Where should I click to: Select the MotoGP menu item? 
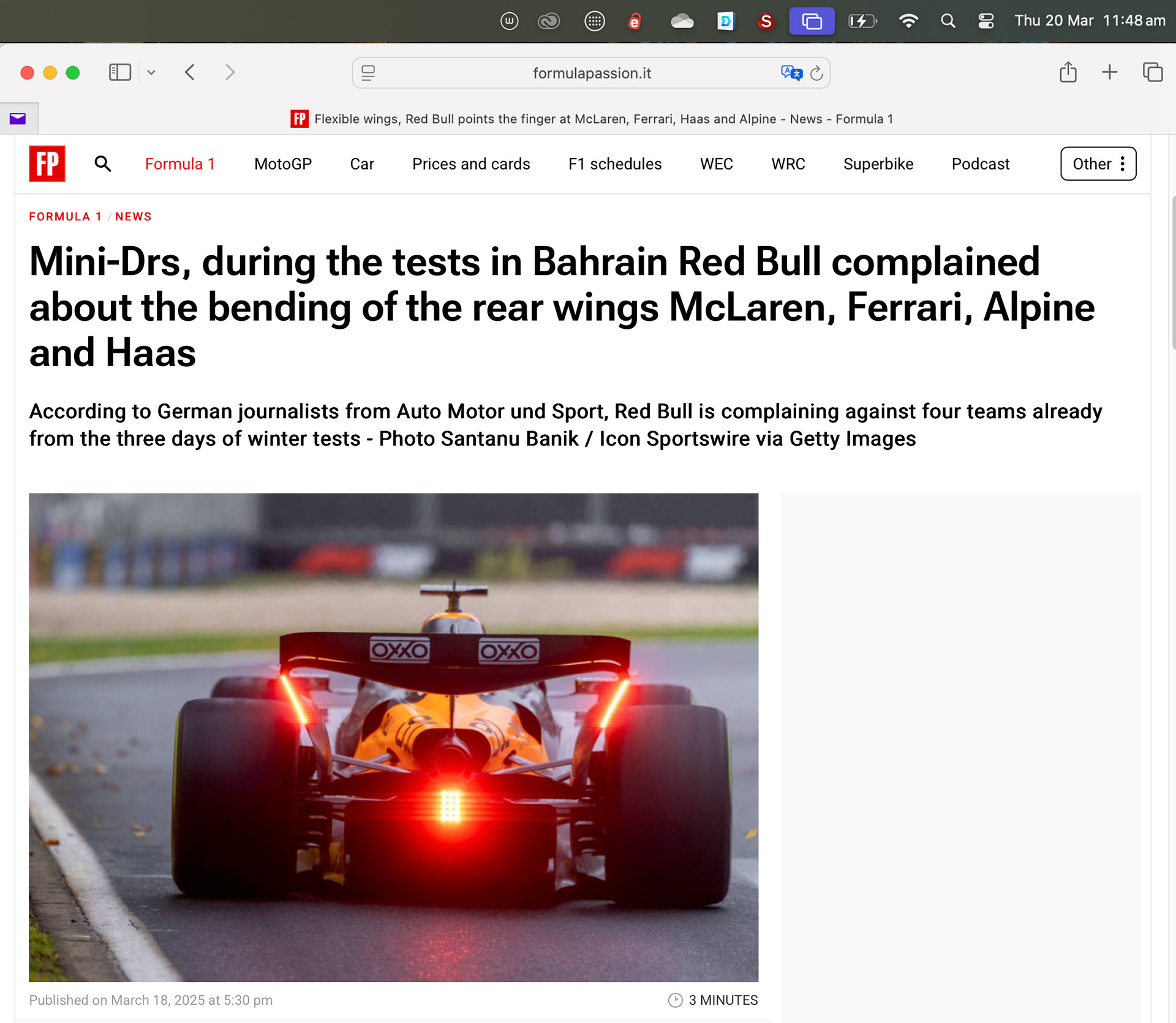[282, 164]
